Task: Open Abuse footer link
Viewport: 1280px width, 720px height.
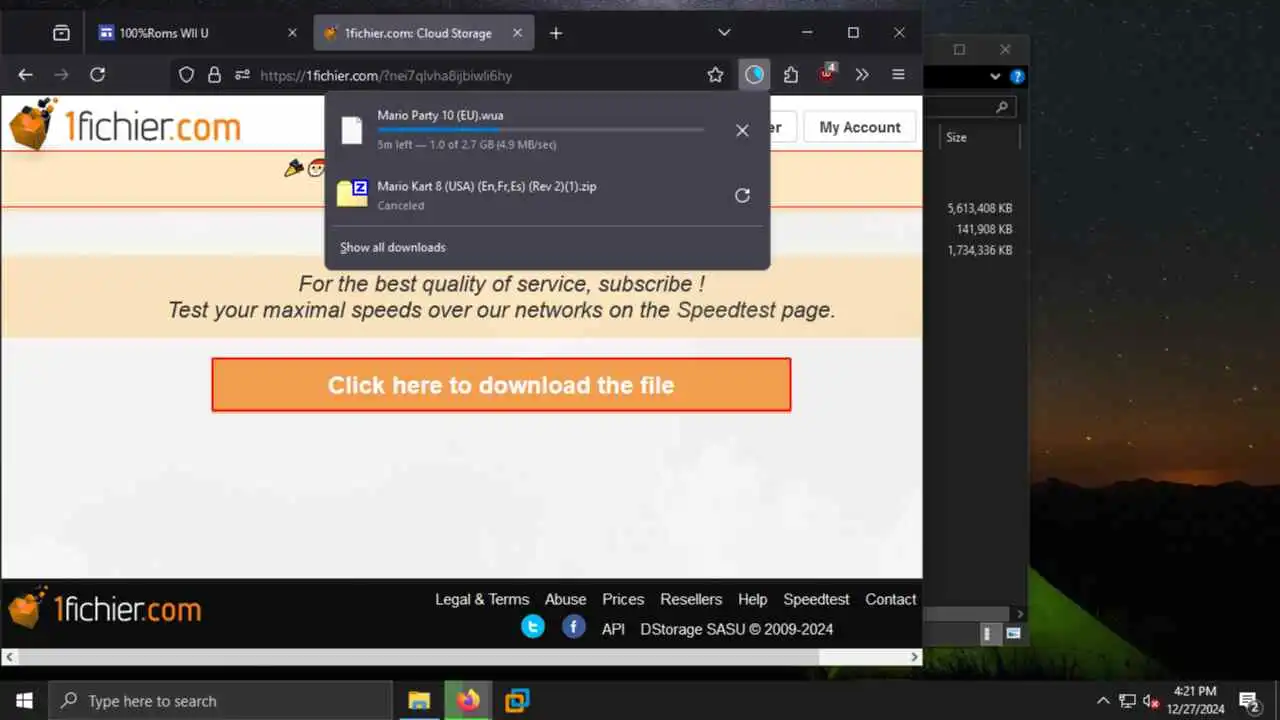Action: 565,599
